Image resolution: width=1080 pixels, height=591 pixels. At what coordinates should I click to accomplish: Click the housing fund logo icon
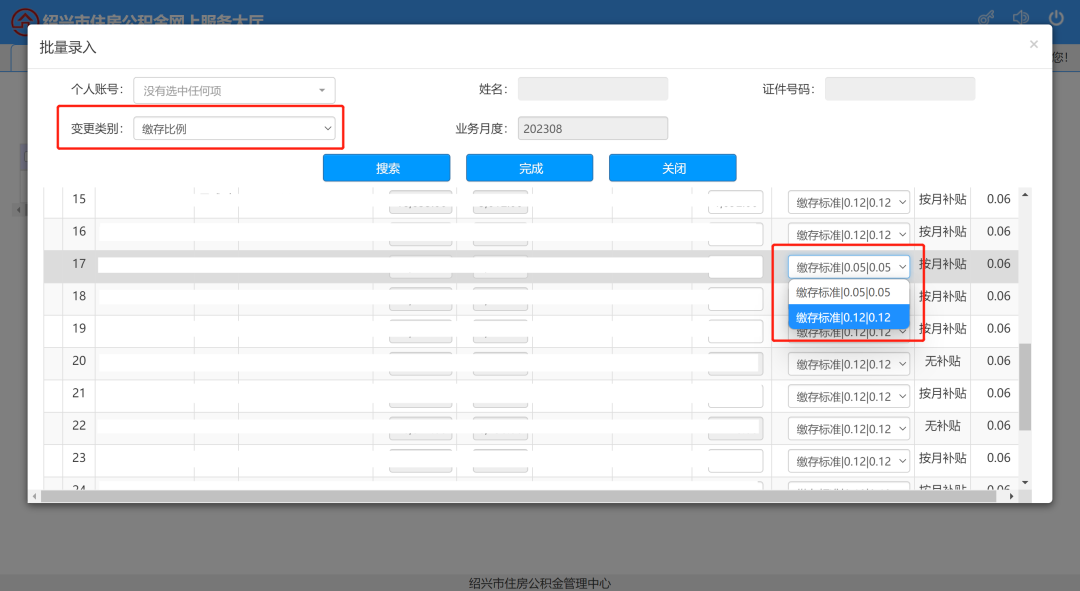pyautogui.click(x=22, y=20)
